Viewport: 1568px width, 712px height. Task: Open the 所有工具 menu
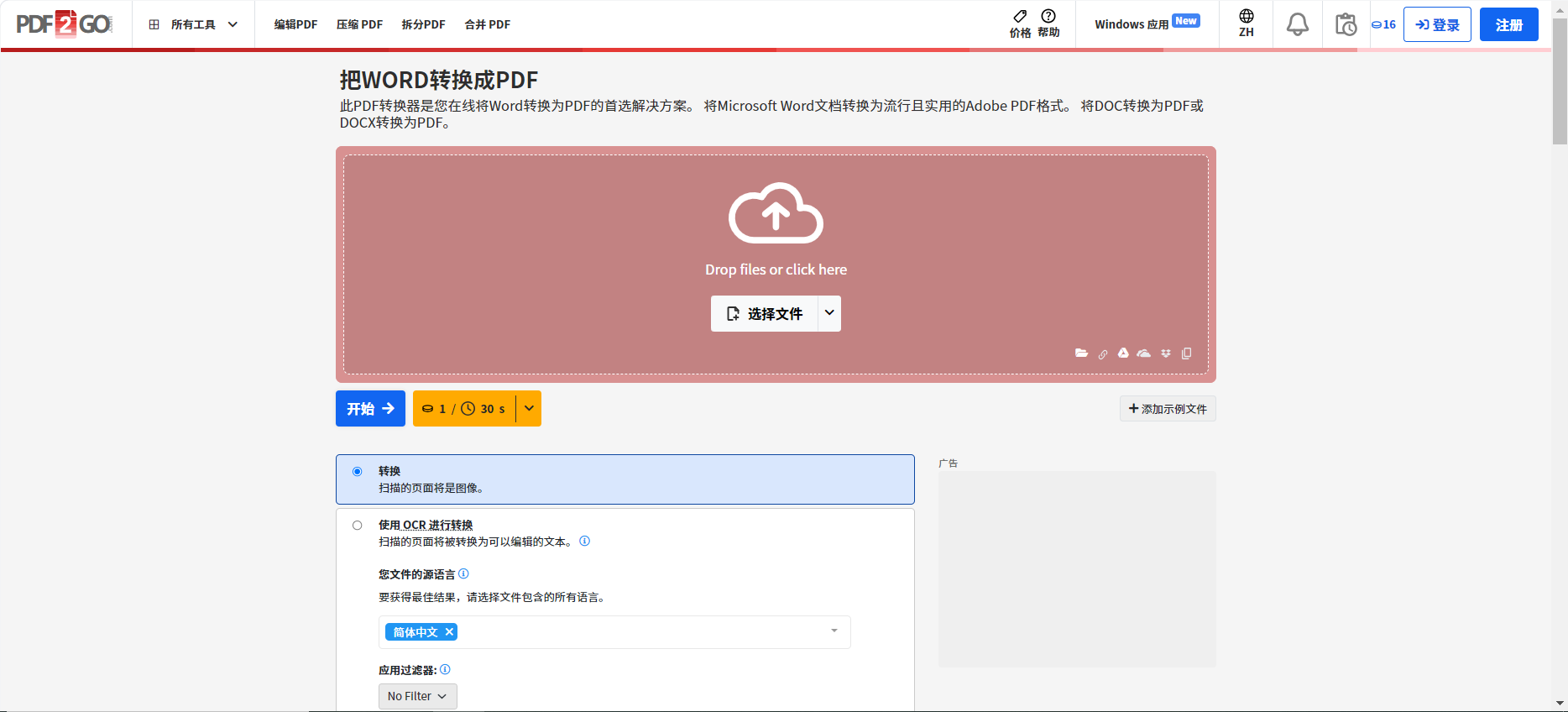point(193,24)
